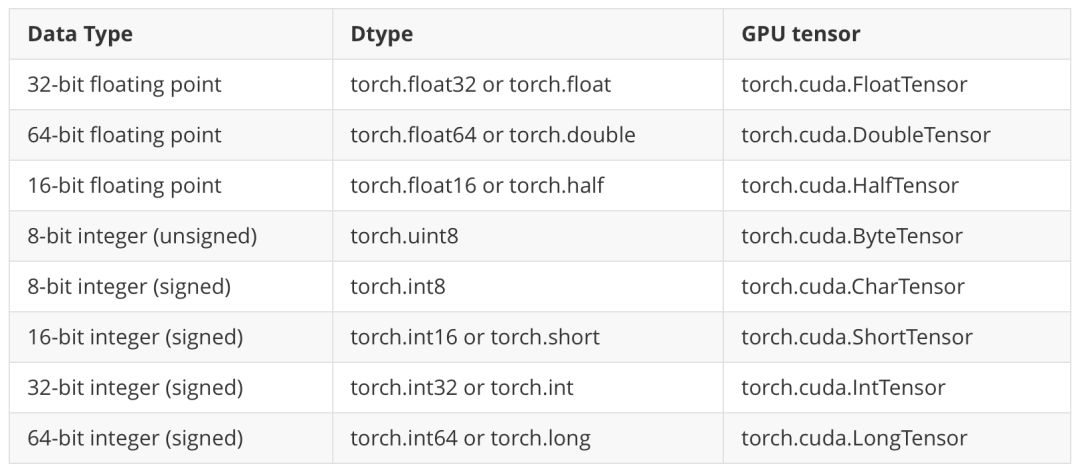
Task: Click the Dtype column header
Action: (x=382, y=34)
